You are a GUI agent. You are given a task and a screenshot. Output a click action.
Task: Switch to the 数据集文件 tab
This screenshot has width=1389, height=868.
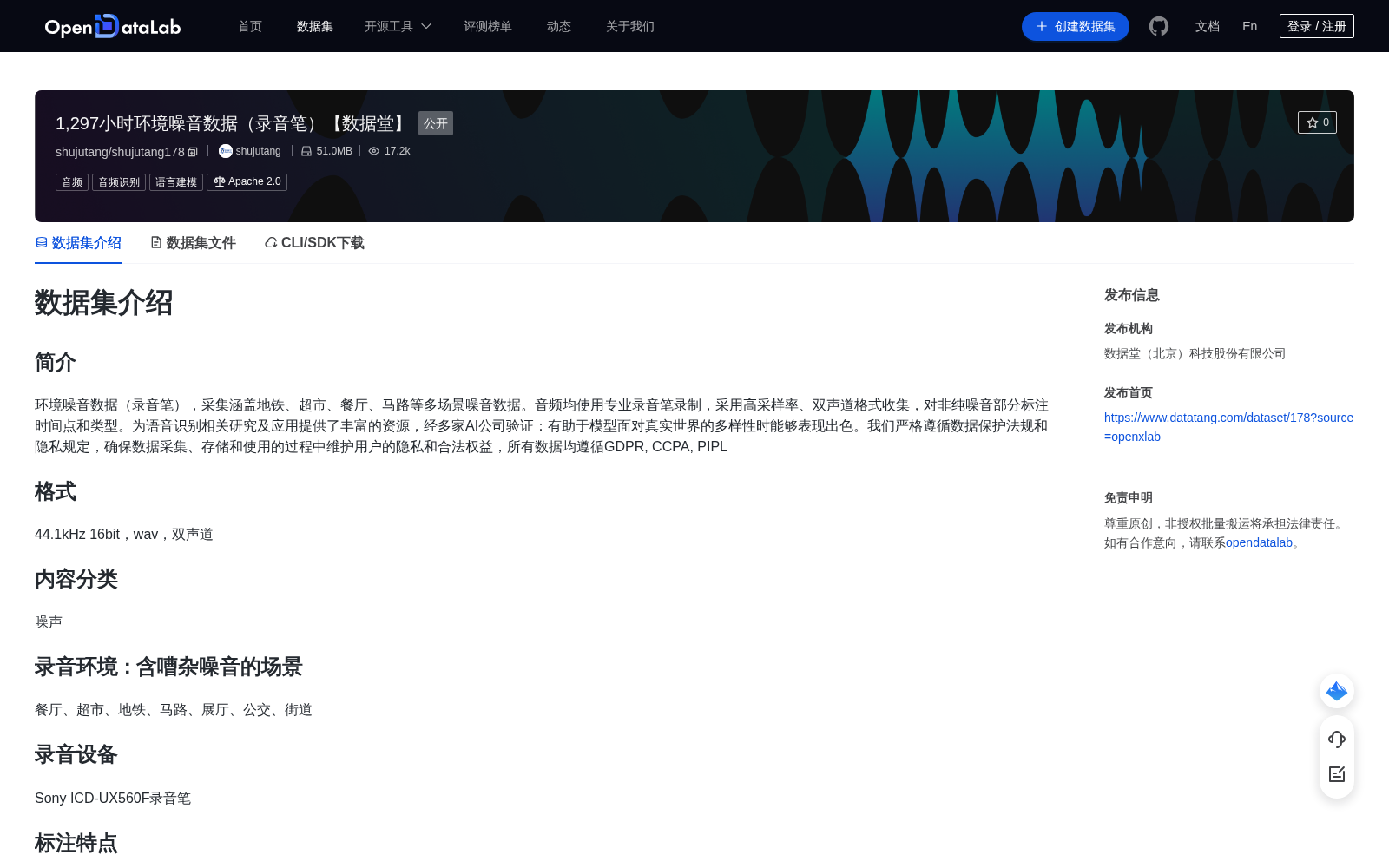tap(193, 243)
